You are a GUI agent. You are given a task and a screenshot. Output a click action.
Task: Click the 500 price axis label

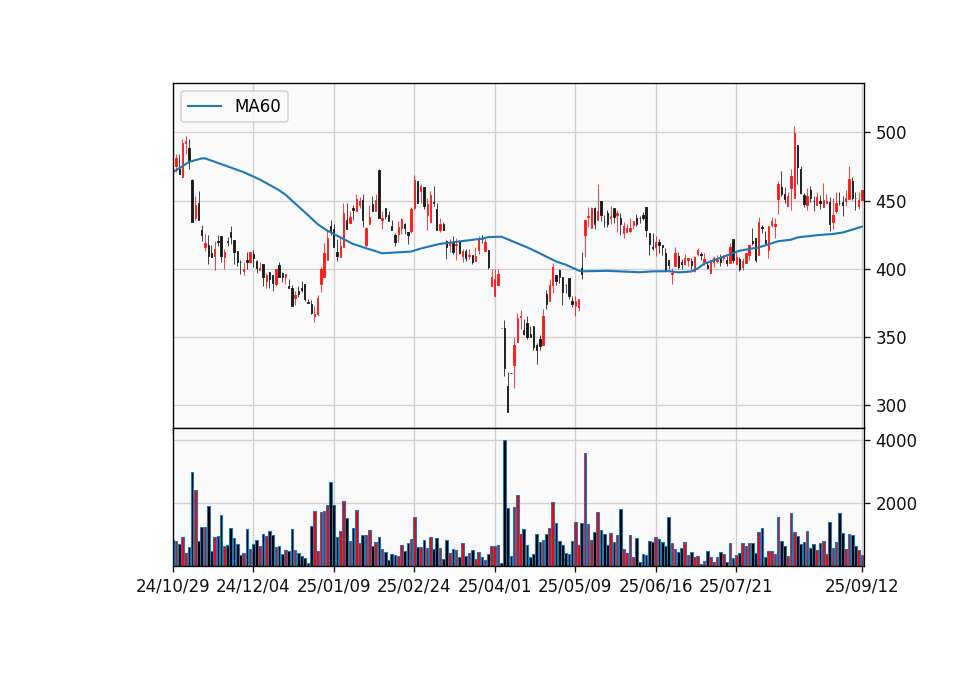pos(891,133)
